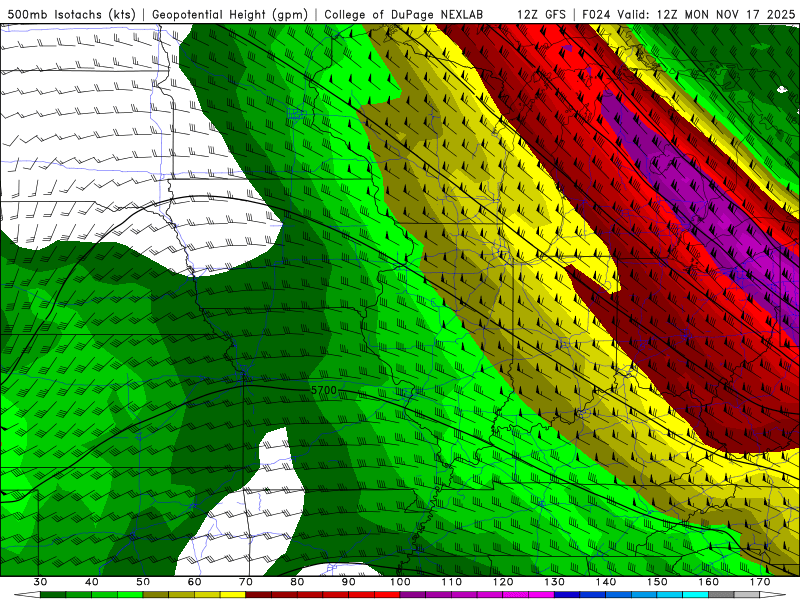Click the "Geopotential Height (gpm)" header label
Viewport: 800px width, 600px height.
click(232, 15)
